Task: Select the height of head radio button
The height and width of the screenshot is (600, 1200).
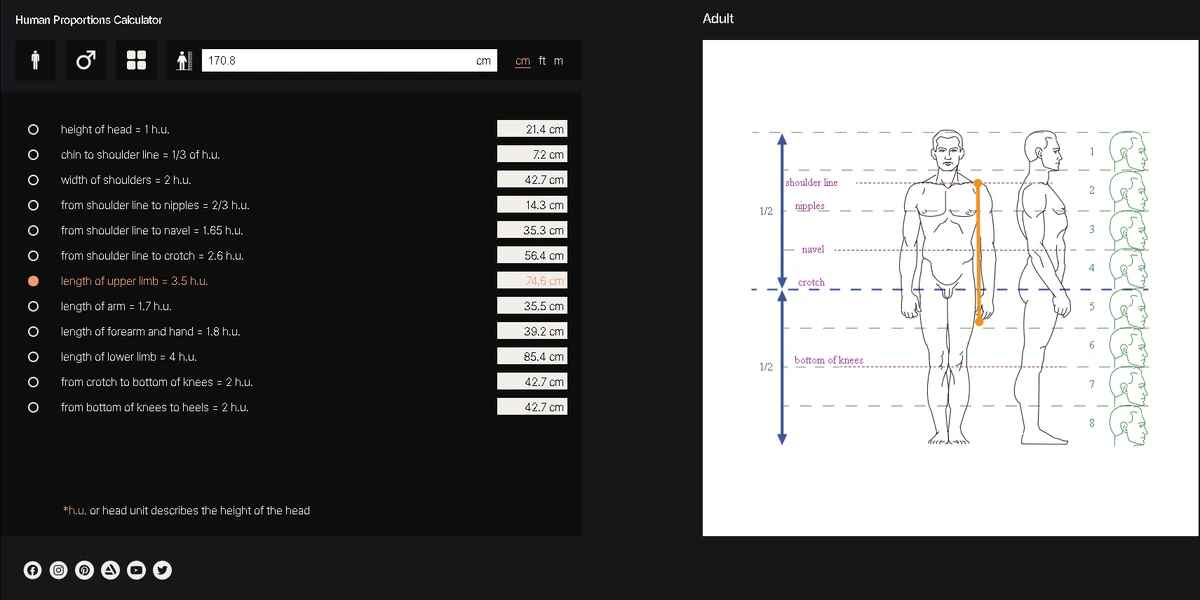Action: 34,130
